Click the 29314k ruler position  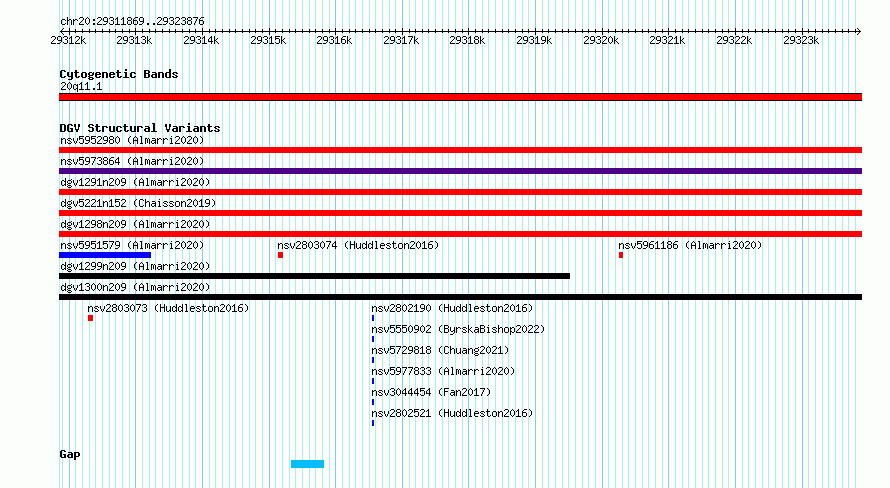[201, 40]
